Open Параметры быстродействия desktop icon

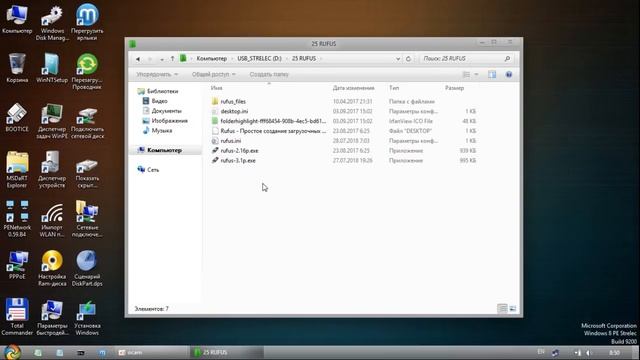pos(52,317)
